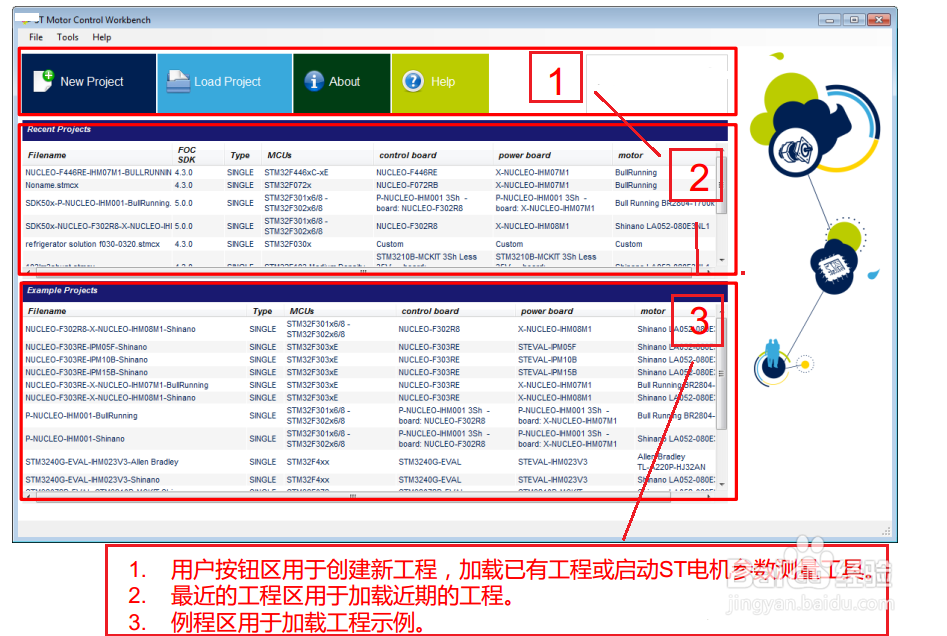Open the Tools menu

[x=68, y=37]
